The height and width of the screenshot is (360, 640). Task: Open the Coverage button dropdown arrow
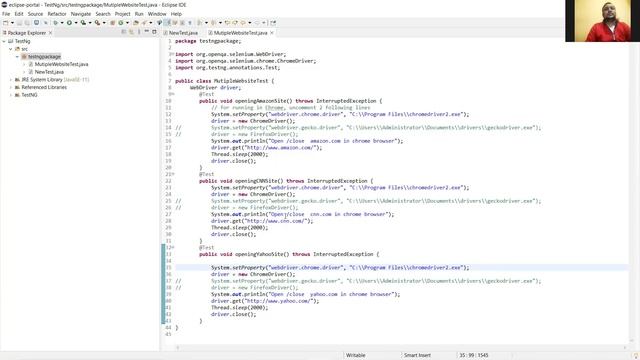tap(90, 23)
